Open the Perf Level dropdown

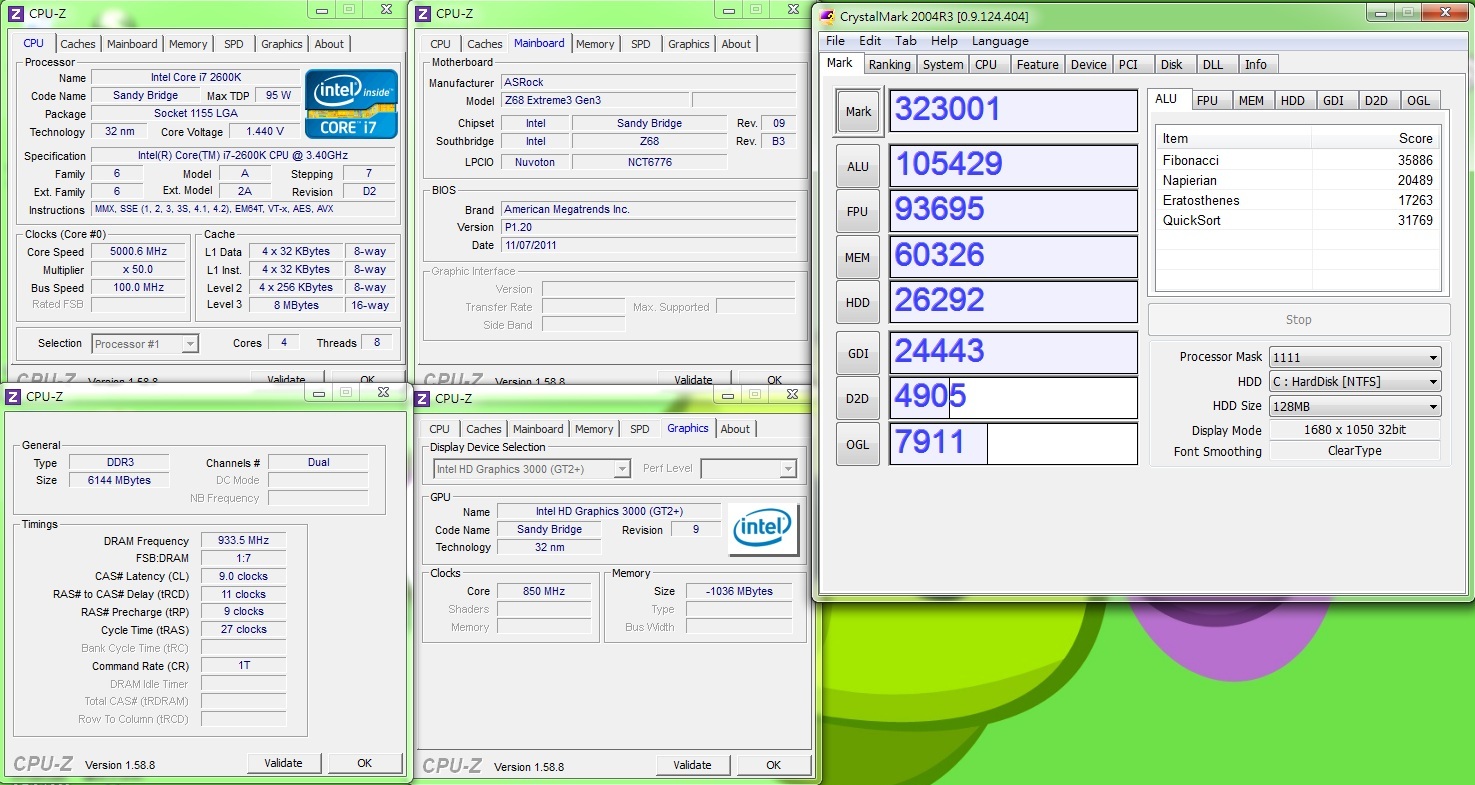(x=748, y=469)
